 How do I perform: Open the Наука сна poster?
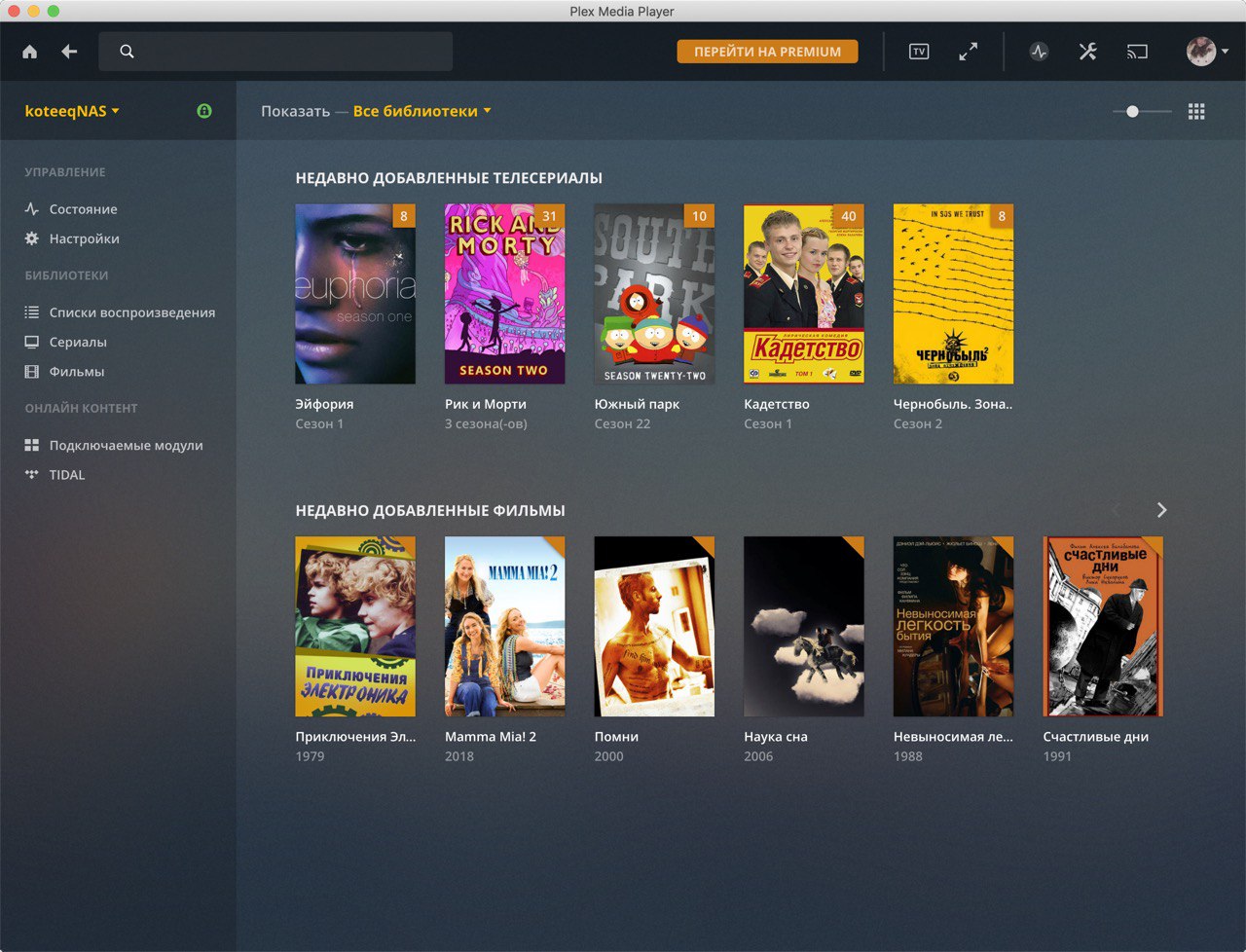tap(804, 626)
